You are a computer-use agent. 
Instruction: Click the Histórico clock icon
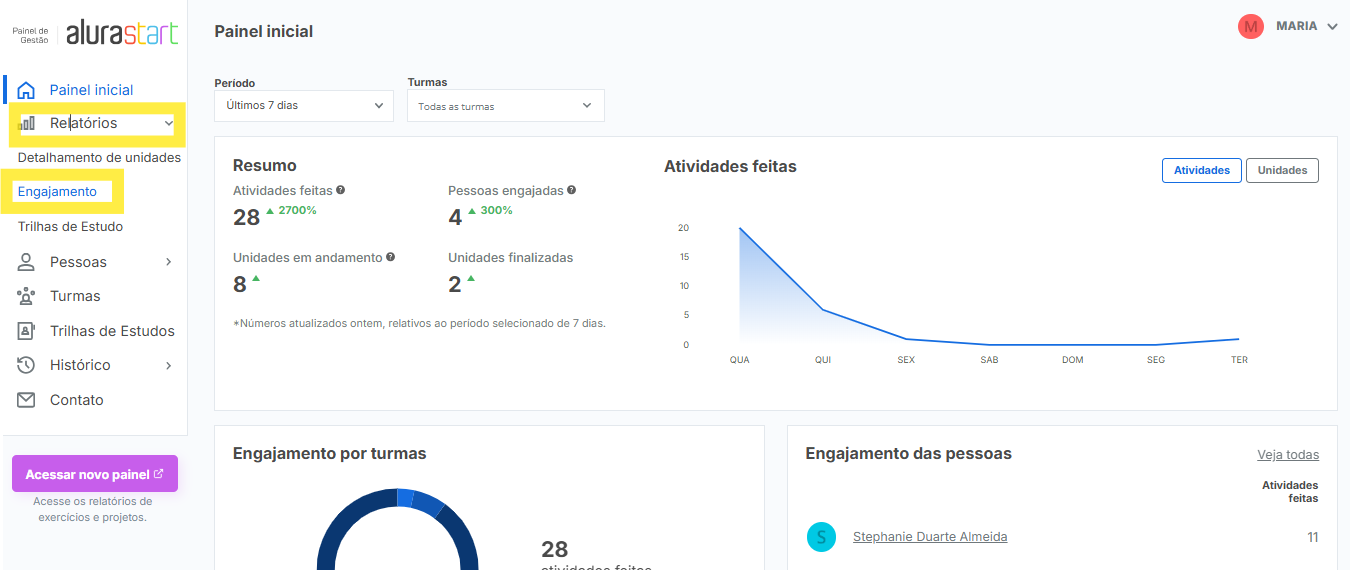(x=27, y=365)
